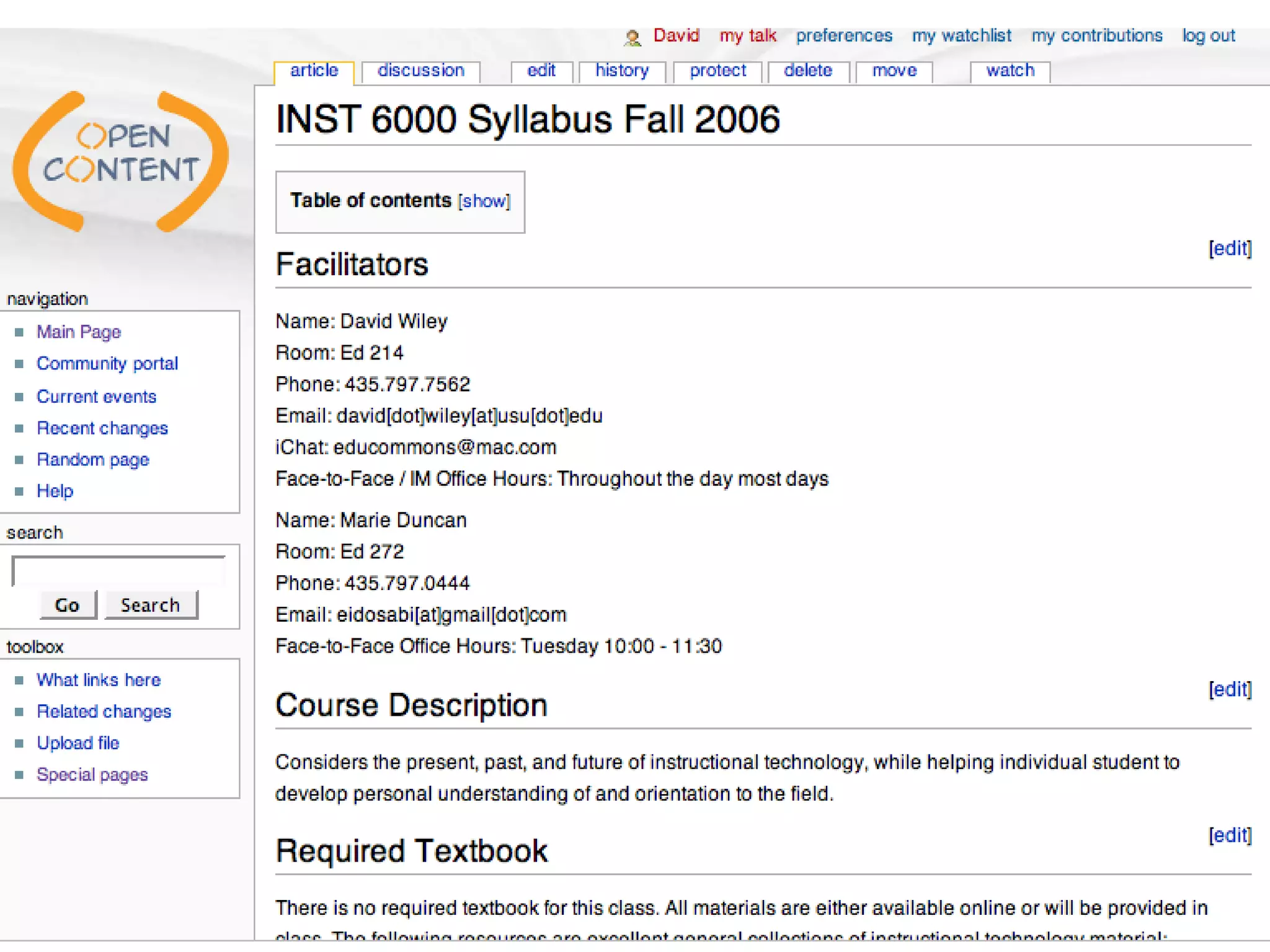Select the delete tab
The width and height of the screenshot is (1270, 952).
807,71
